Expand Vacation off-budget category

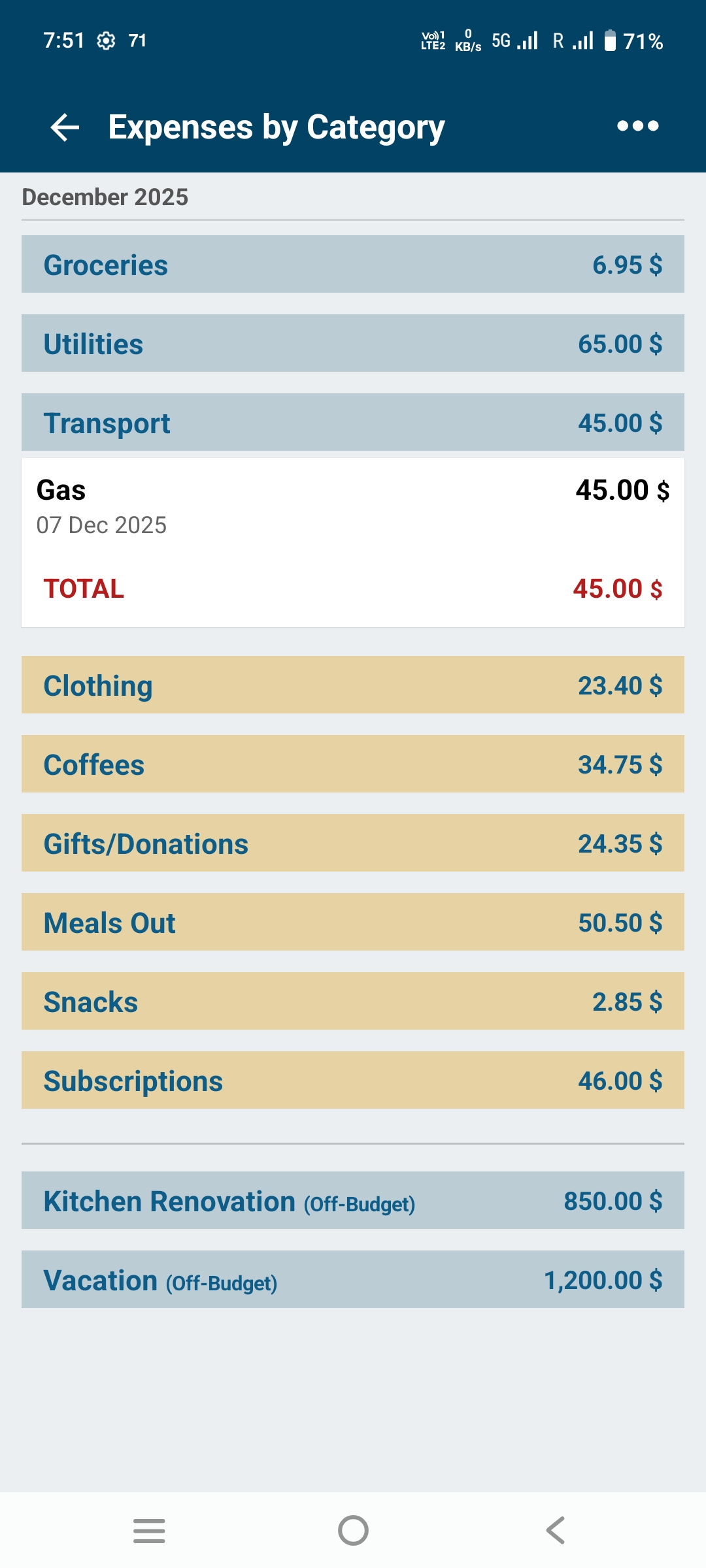click(x=353, y=1279)
